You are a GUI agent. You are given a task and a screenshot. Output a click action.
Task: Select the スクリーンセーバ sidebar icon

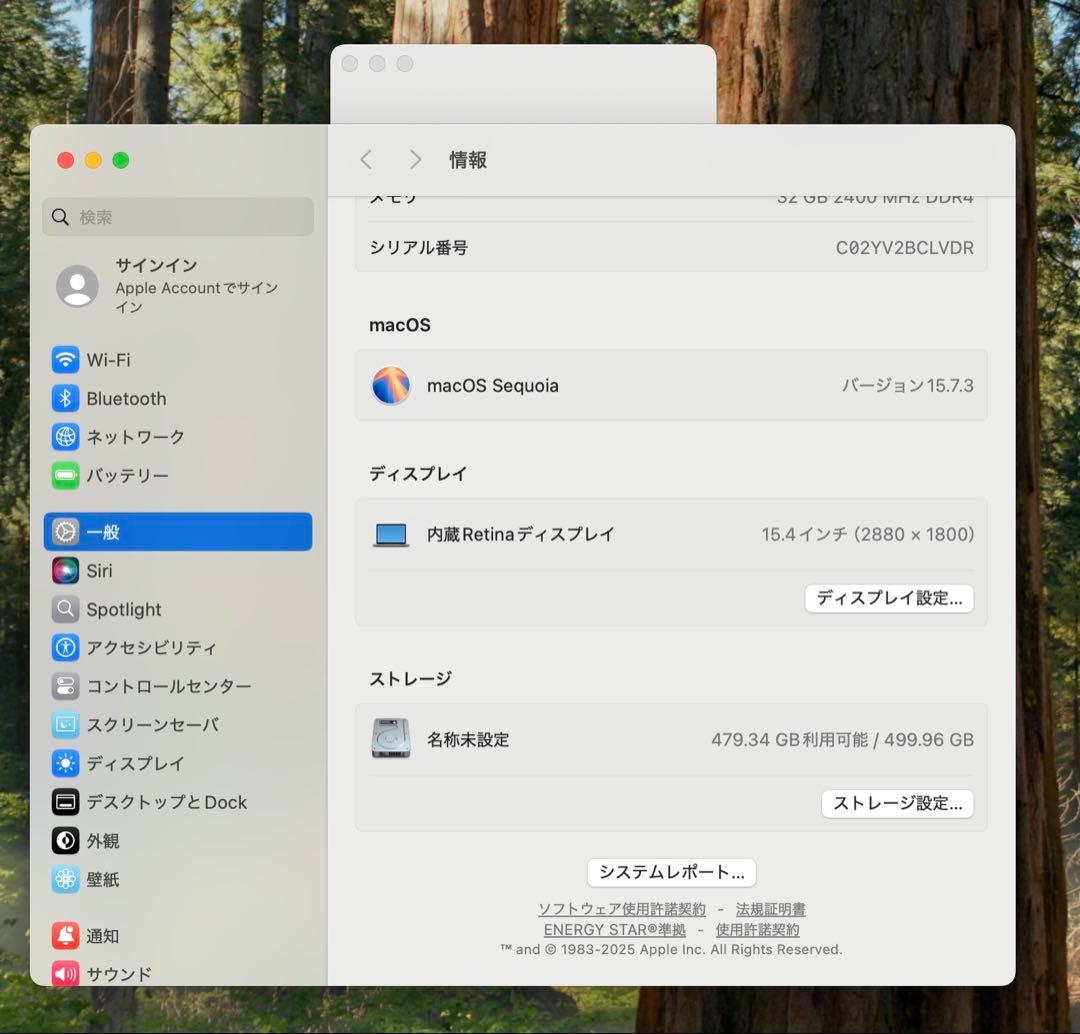point(64,725)
